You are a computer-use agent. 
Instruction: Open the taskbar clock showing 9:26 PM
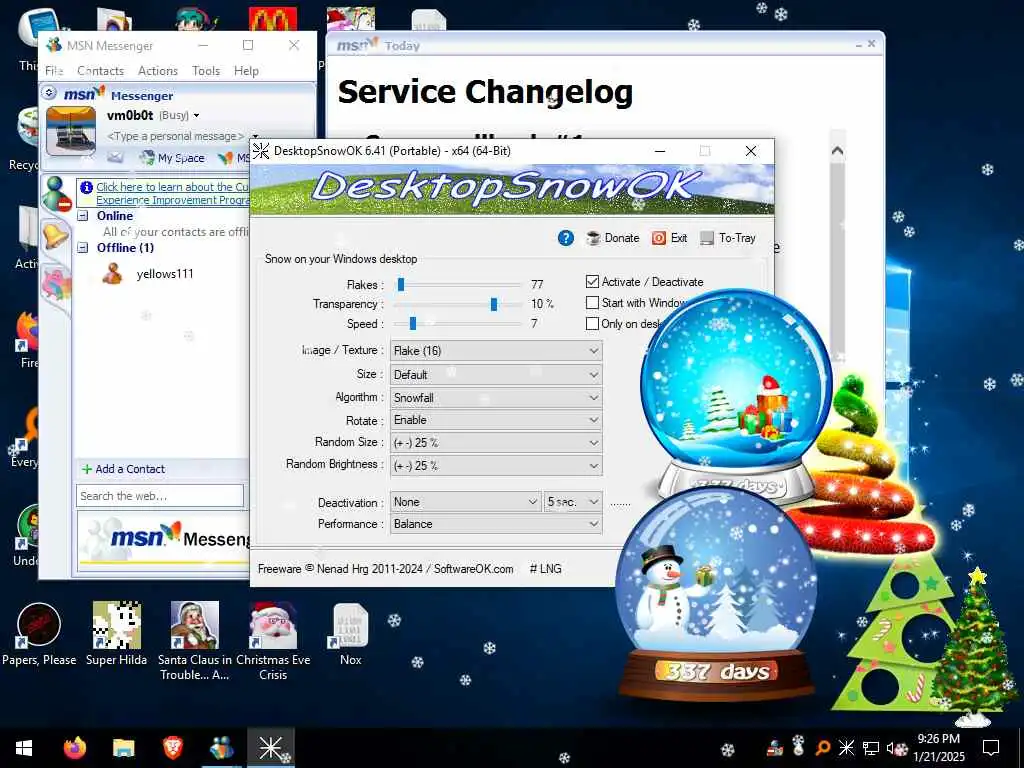tap(938, 748)
